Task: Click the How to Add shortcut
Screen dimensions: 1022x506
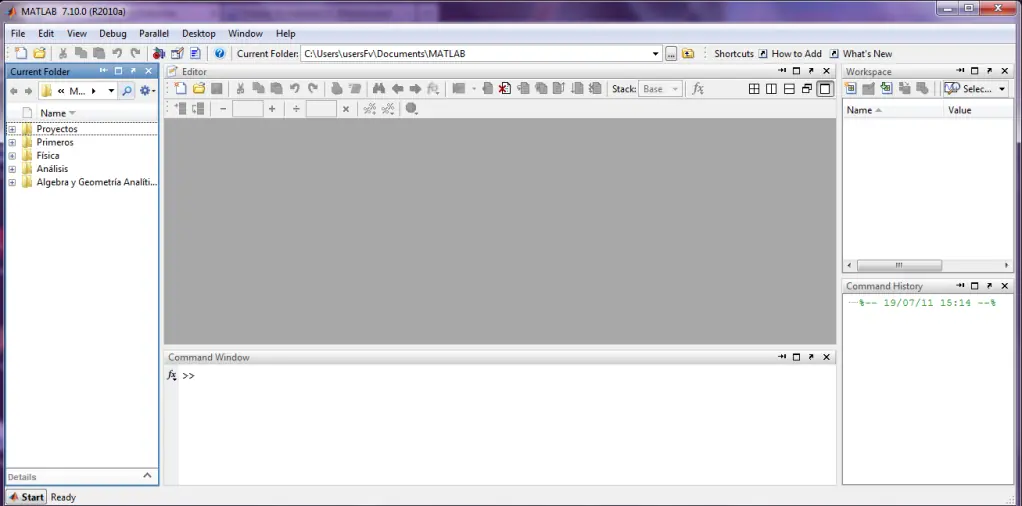Action: pos(790,53)
